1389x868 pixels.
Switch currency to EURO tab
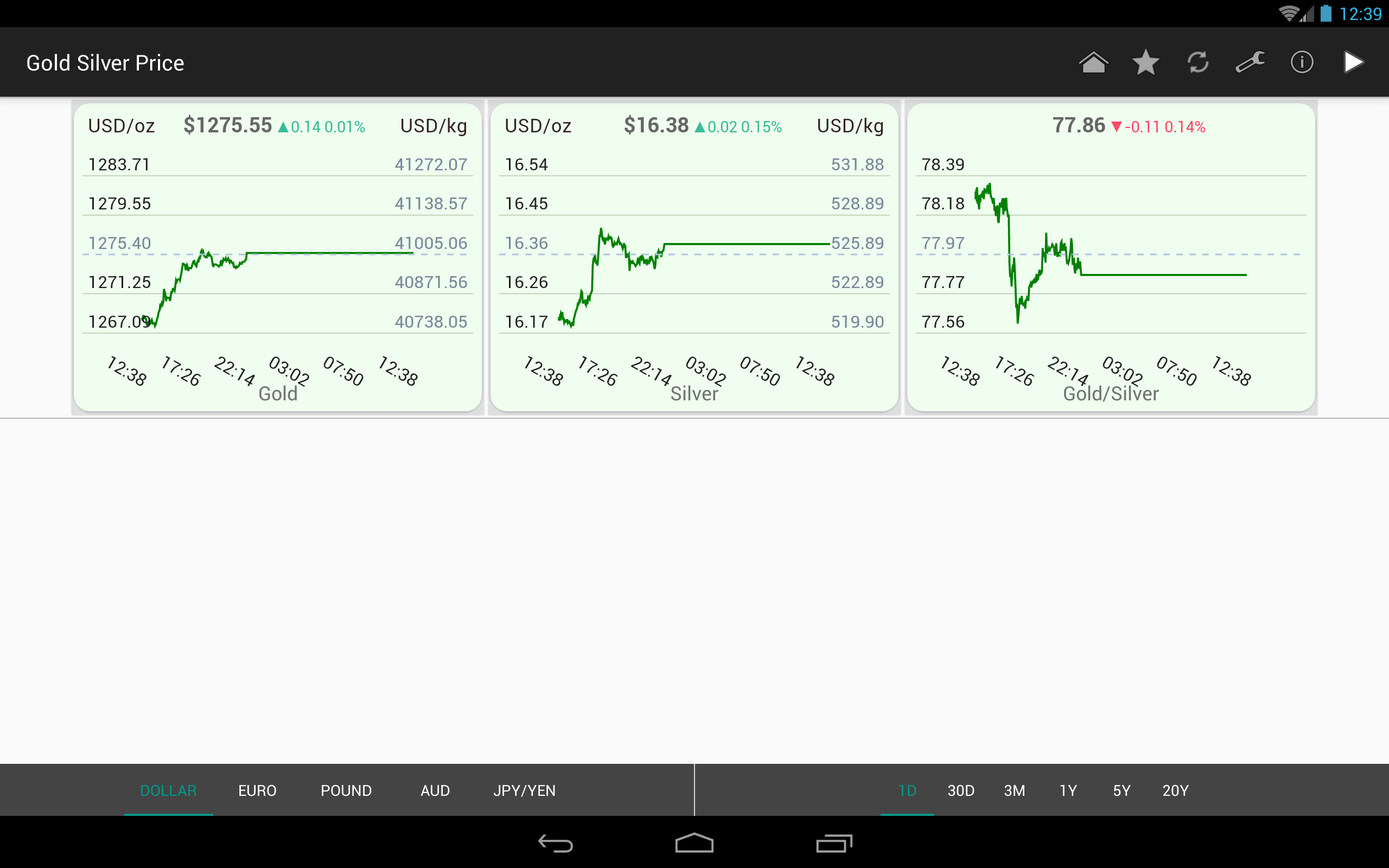click(x=257, y=790)
